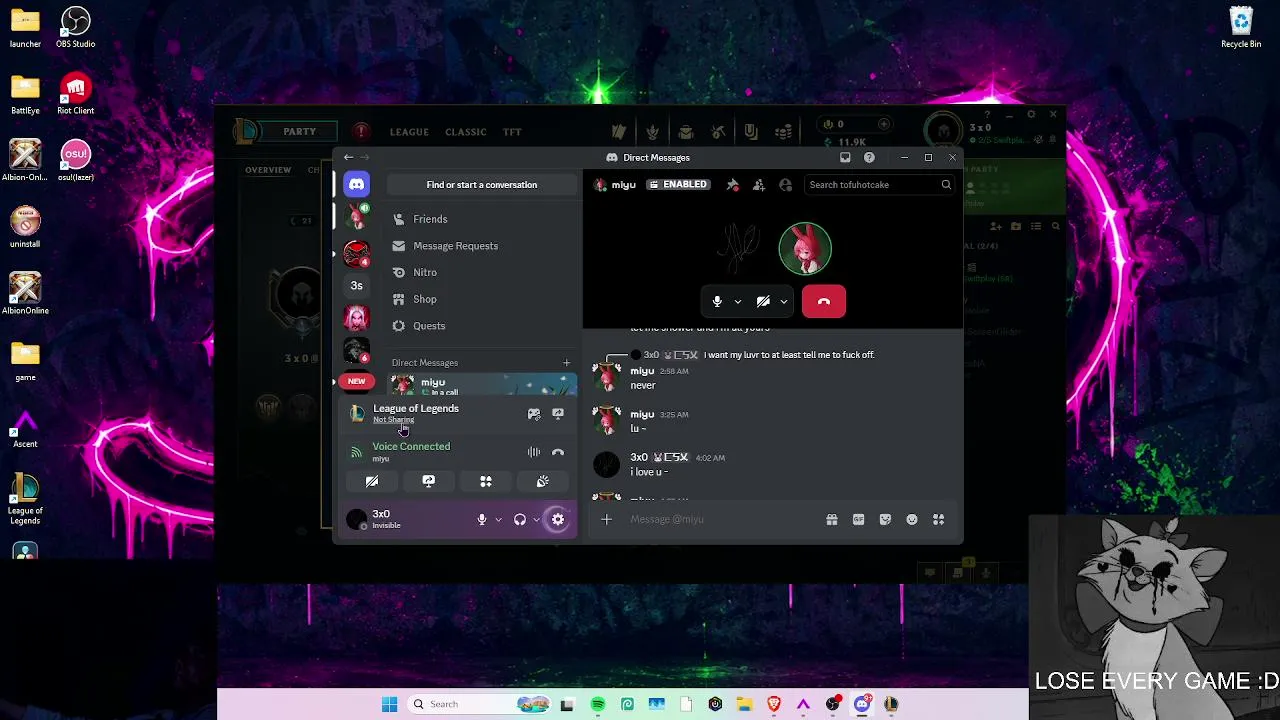1280x720 pixels.
Task: Open OVERVIEW tab in League client
Action: [268, 170]
